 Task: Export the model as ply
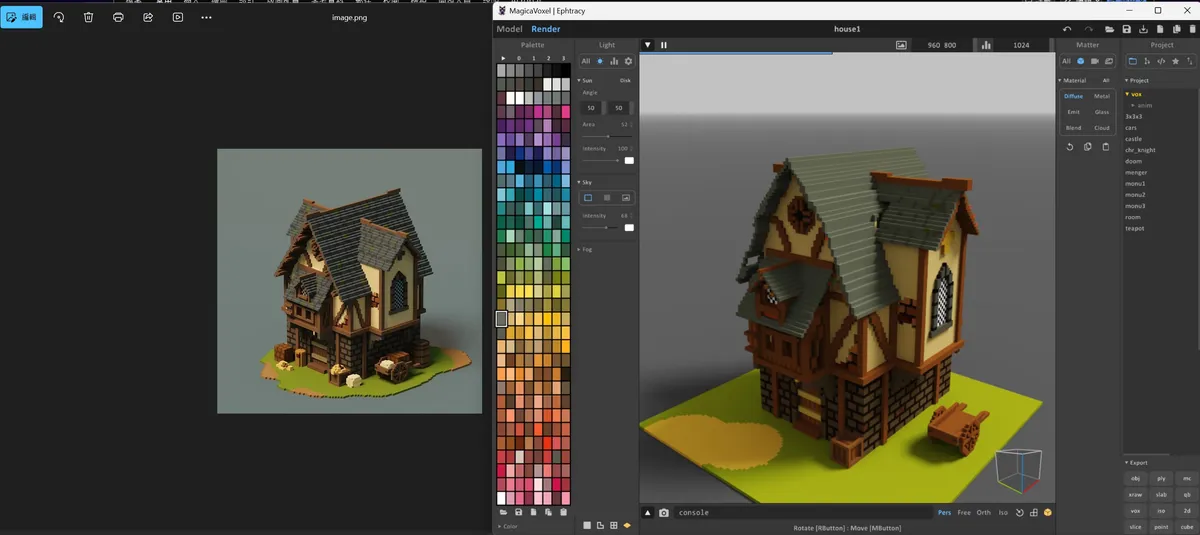[x=1161, y=479]
